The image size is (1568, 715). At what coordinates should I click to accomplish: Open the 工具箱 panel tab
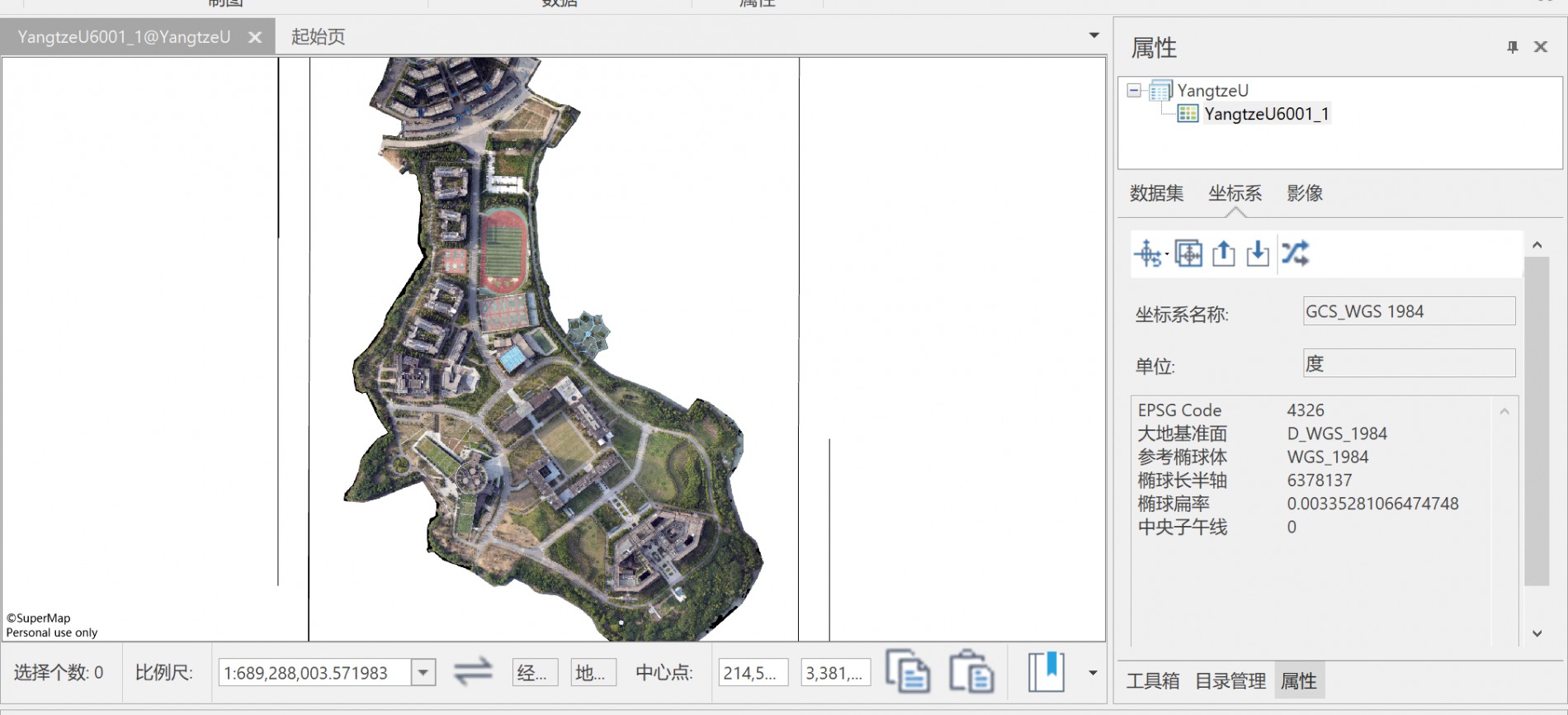1152,681
